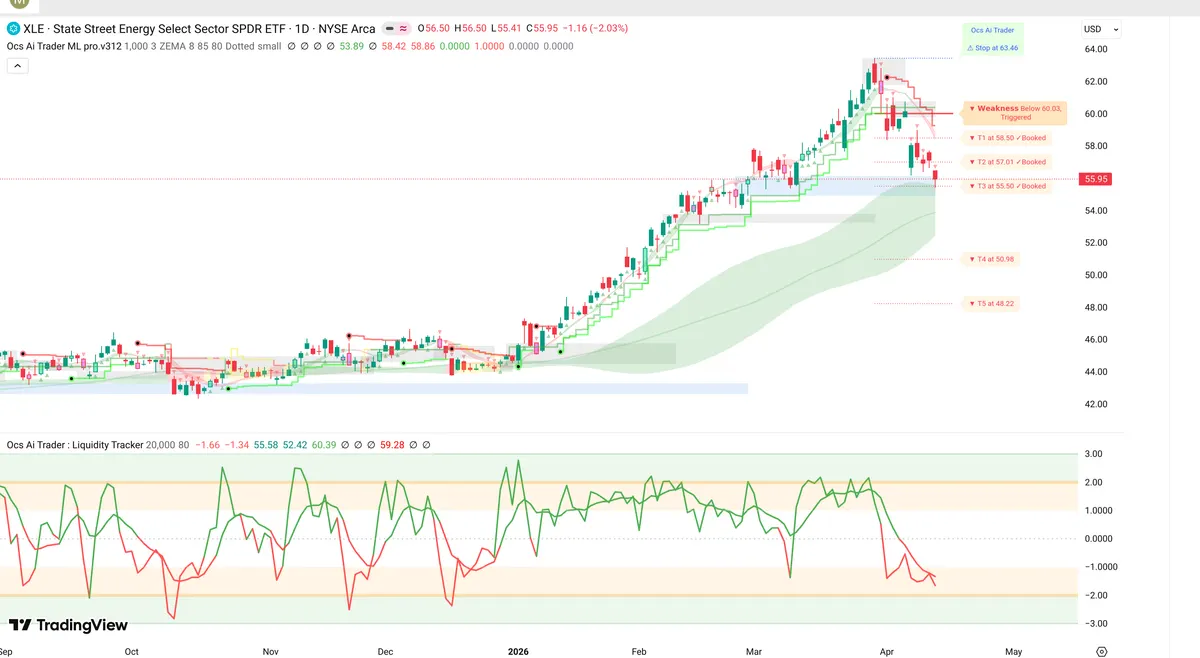Click the Nov label on time axis

(270, 651)
